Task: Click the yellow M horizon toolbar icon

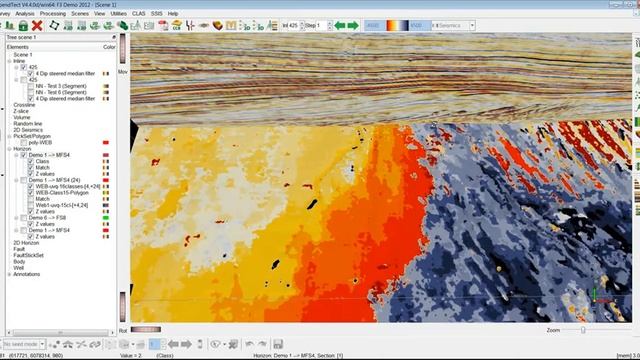Action: [x=231, y=26]
